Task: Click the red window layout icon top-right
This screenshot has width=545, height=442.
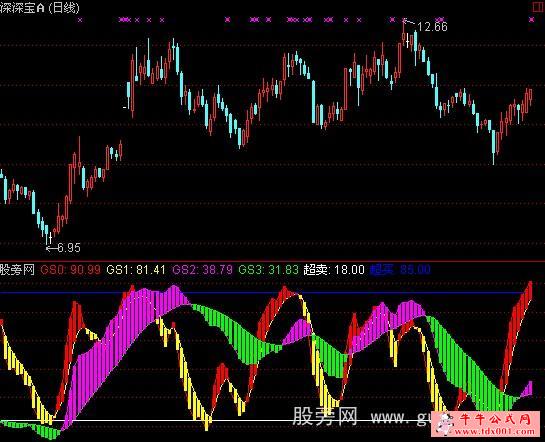Action: click(538, 7)
